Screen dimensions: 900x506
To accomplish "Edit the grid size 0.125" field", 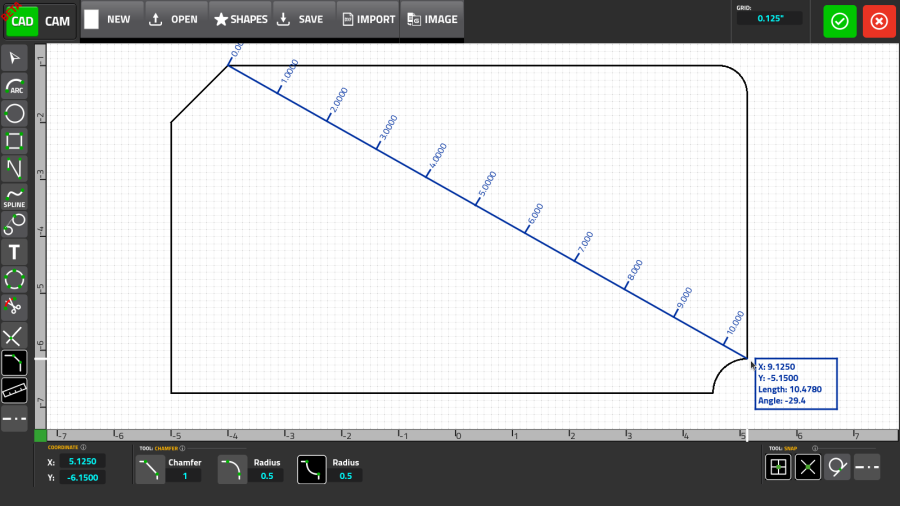I will (770, 18).
